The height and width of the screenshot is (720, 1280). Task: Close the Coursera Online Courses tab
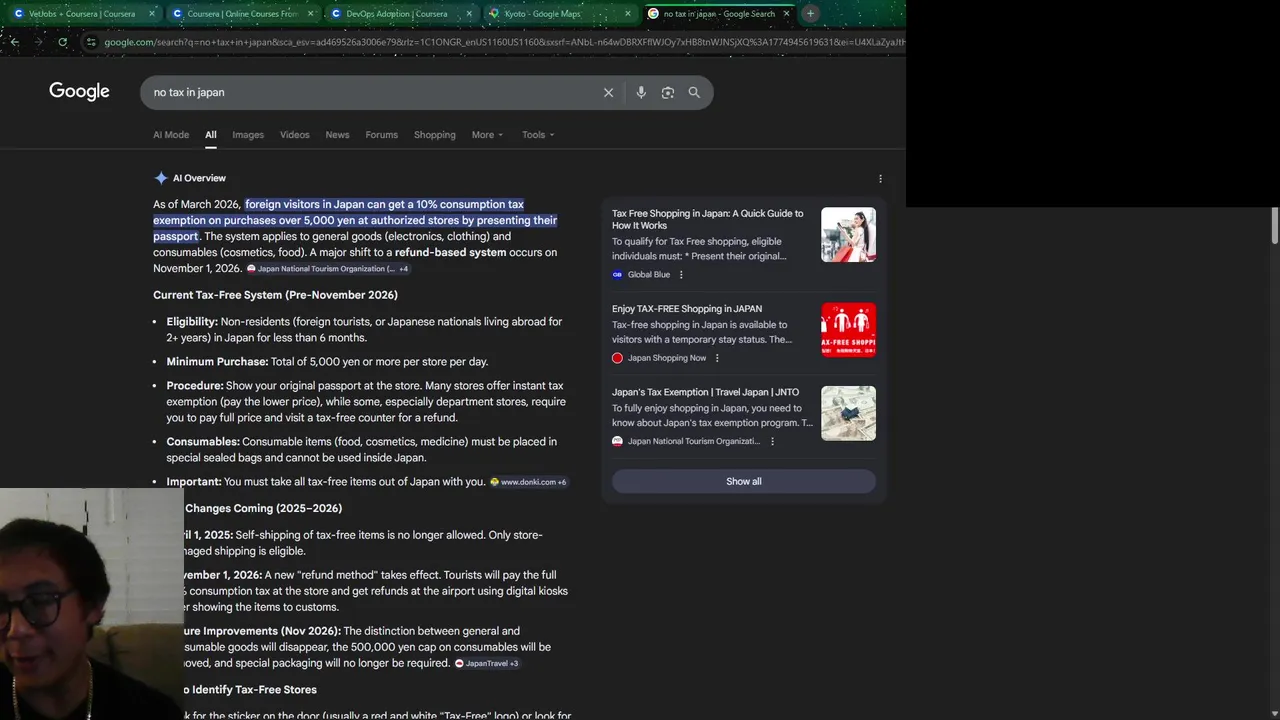tap(311, 14)
